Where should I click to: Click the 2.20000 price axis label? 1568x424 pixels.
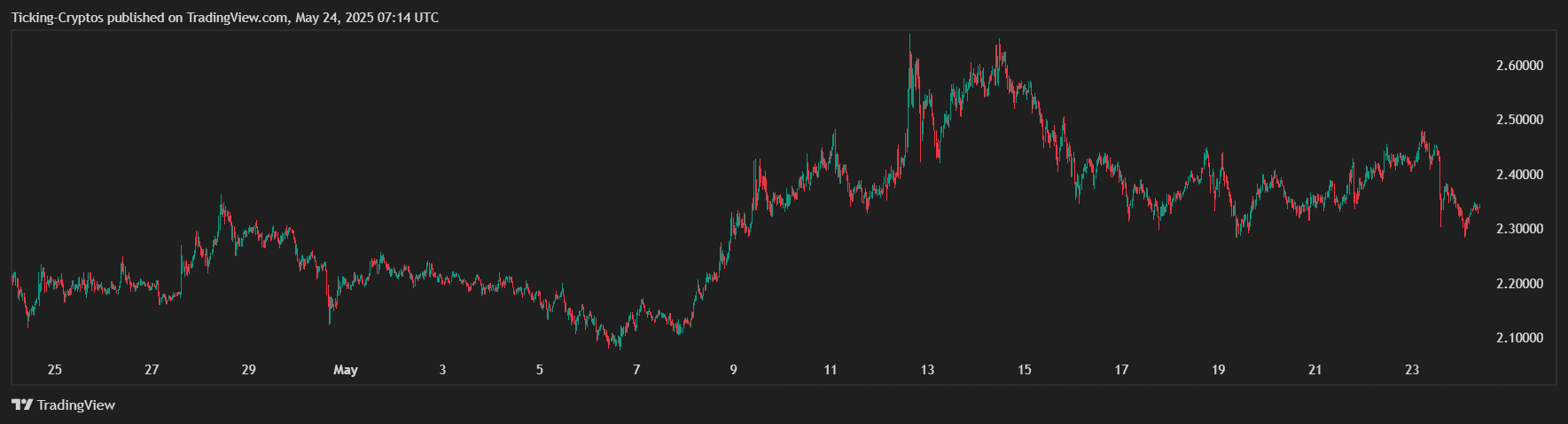[x=1519, y=284]
